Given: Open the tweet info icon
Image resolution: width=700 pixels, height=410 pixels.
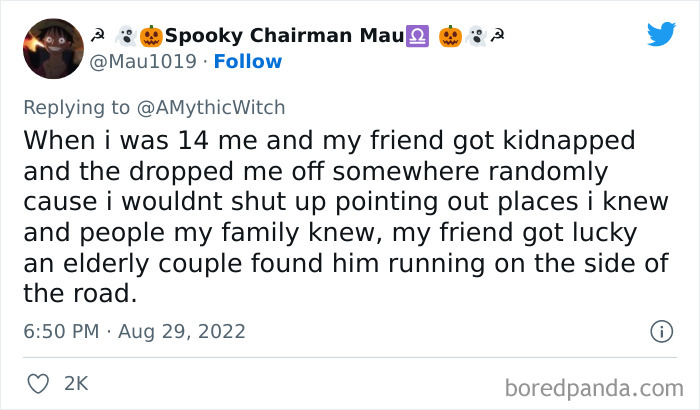Looking at the screenshot, I should 660,331.
